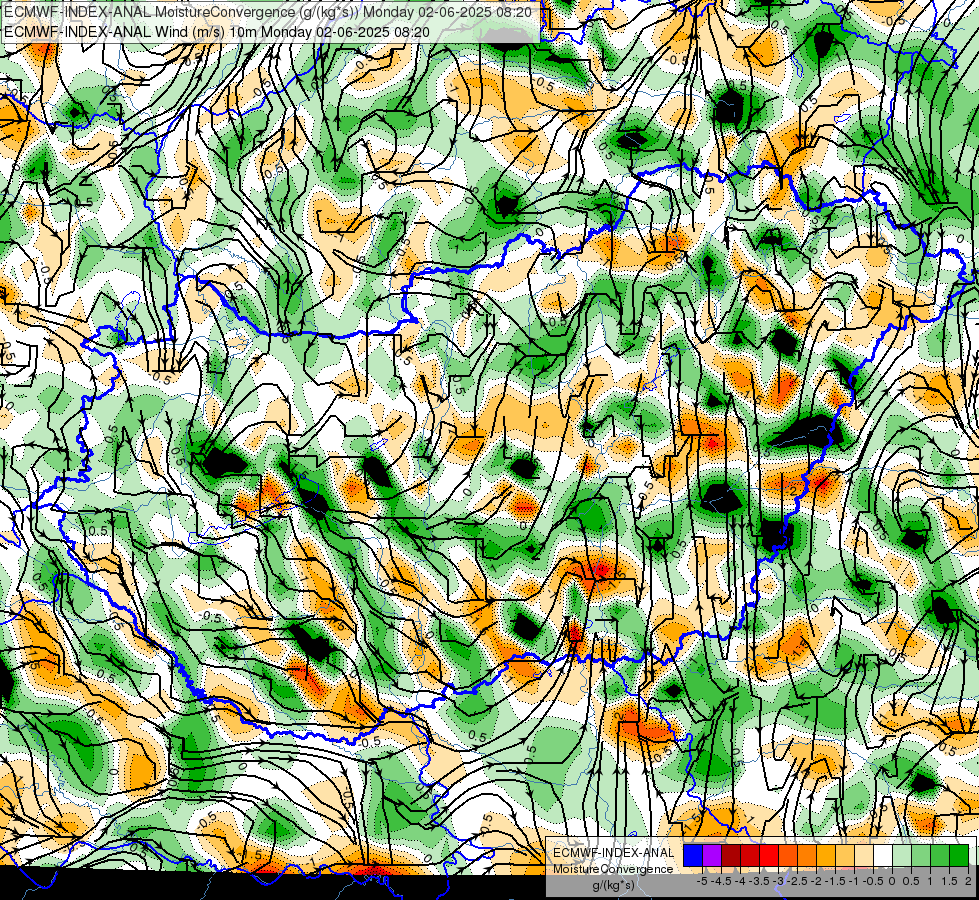The height and width of the screenshot is (900, 979).
Task: Click legend swatch between -3.5 and -3
Action: click(x=769, y=856)
